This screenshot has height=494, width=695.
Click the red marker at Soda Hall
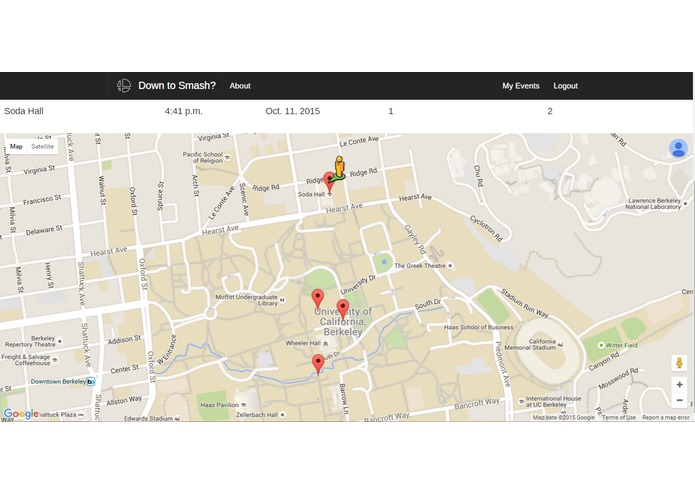click(329, 183)
